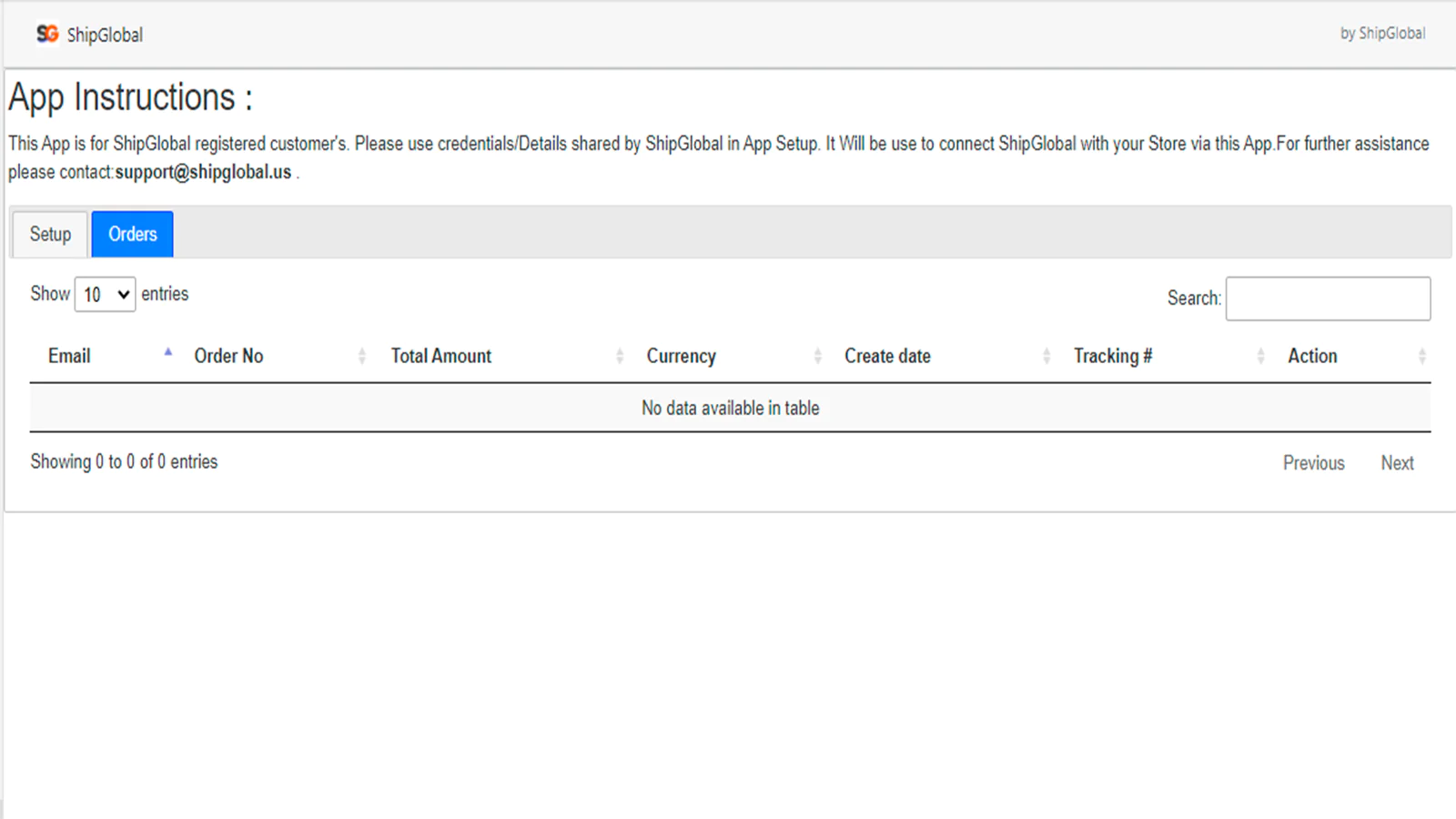Click 'Showing 0 to 0 of 0 entries'

[x=124, y=461]
